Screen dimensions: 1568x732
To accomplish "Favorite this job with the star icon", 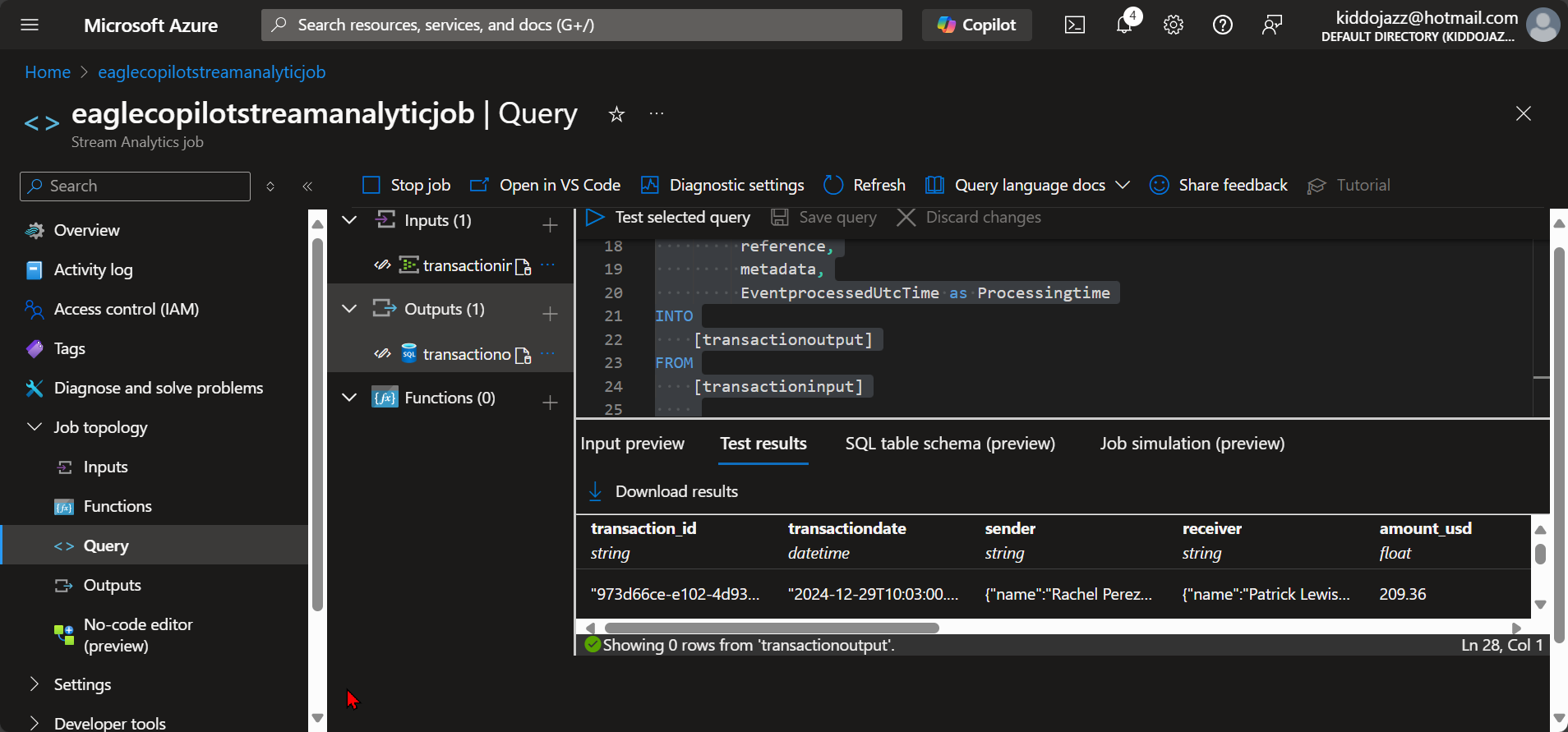I will pos(616,114).
